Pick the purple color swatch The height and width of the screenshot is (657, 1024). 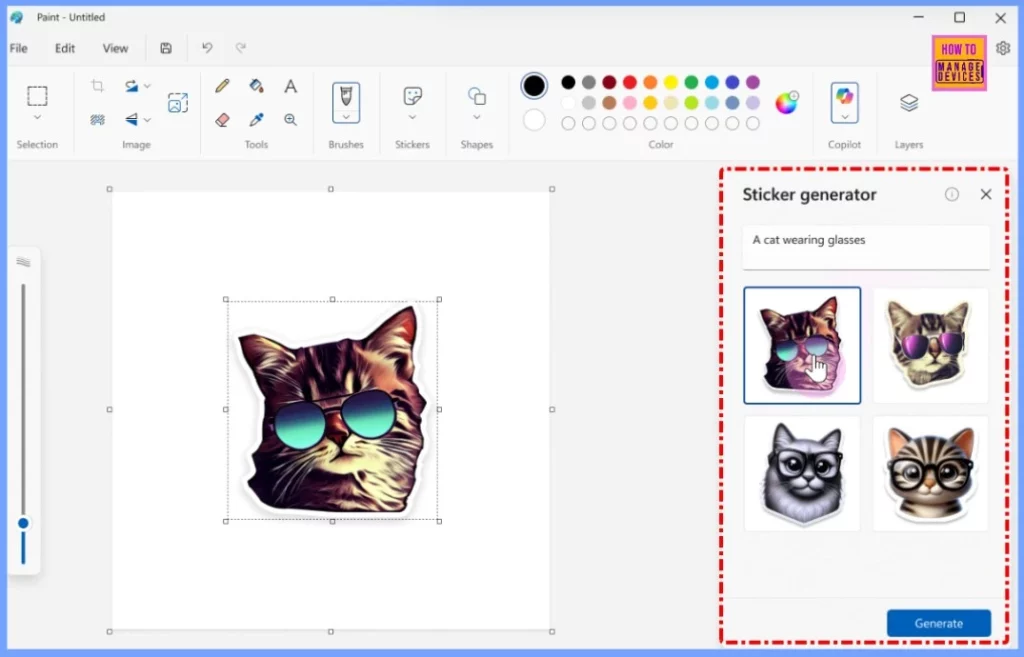pos(753,82)
